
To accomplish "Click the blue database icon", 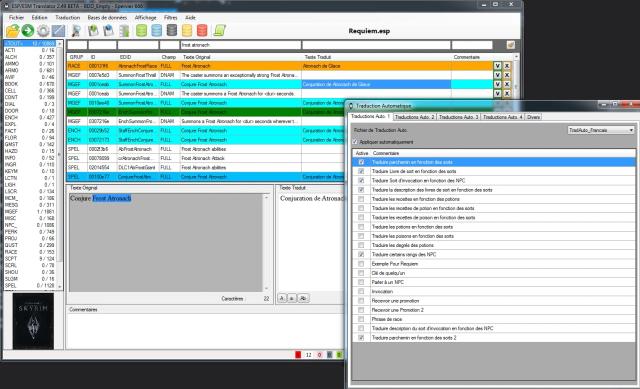I will coord(156,31).
